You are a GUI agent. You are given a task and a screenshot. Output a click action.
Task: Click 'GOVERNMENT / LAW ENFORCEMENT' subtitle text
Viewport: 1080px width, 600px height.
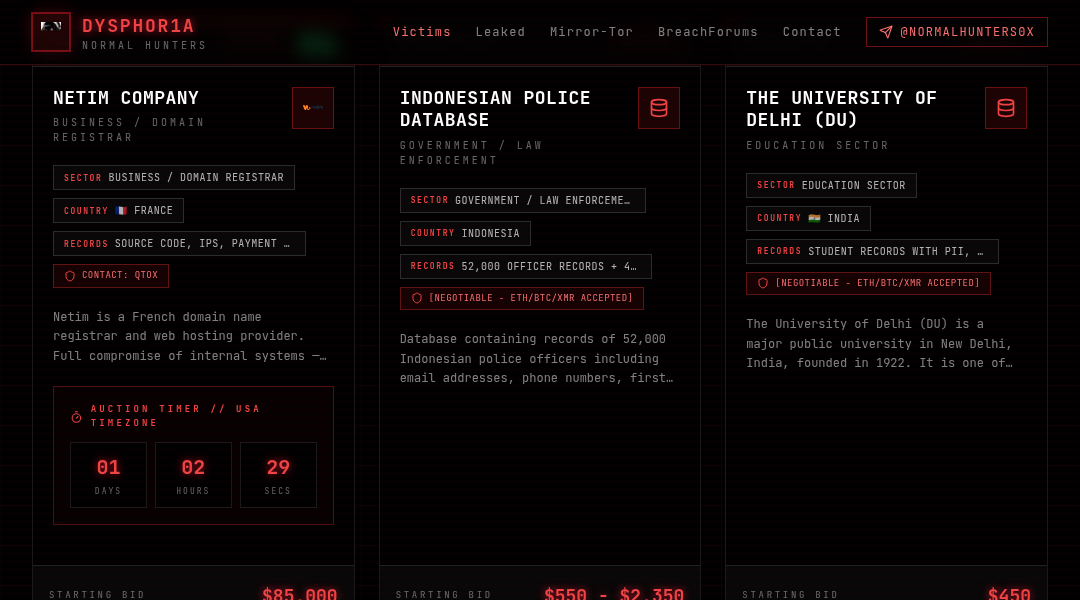[471, 153]
